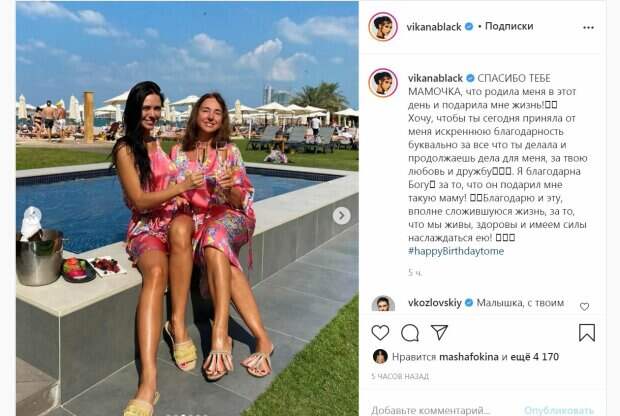Open the liker's avatar next to Нравится

pos(380,356)
